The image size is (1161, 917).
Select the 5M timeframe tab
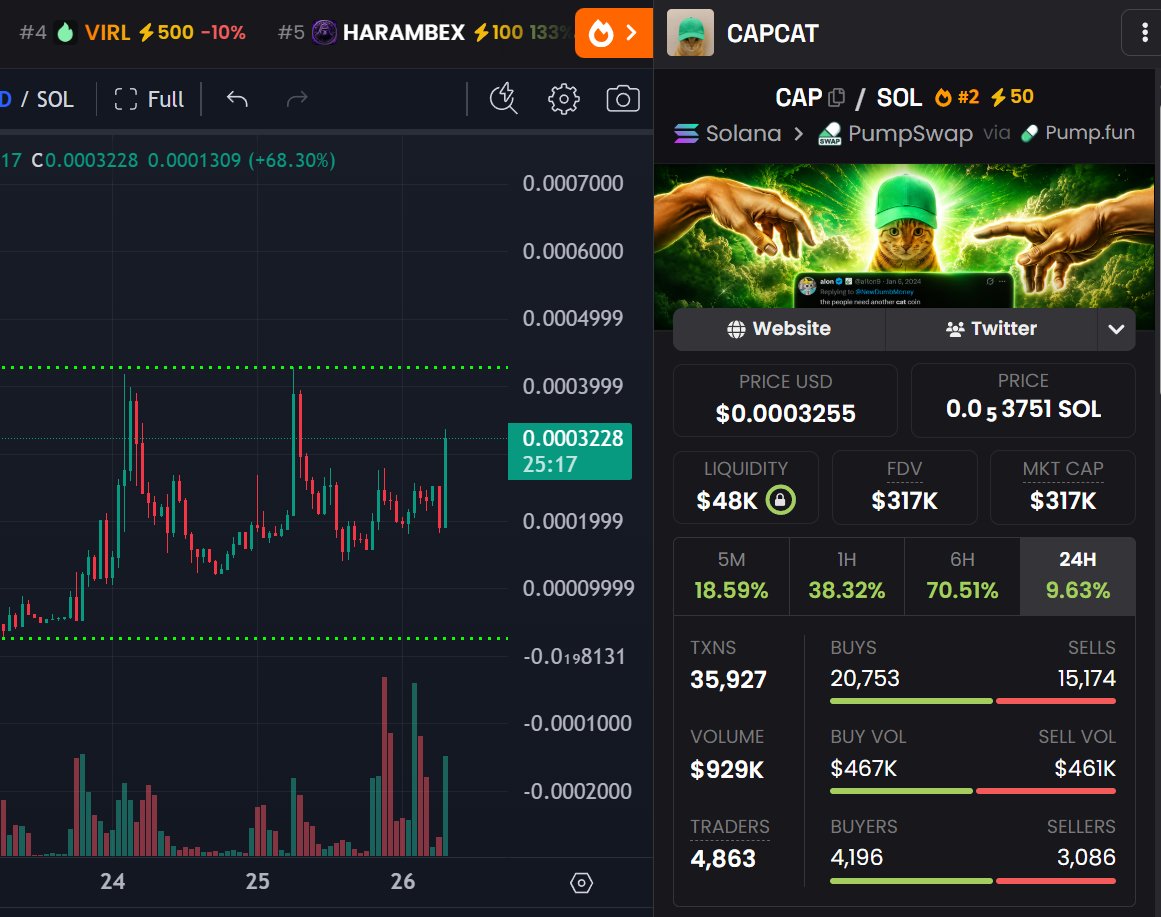pos(731,576)
